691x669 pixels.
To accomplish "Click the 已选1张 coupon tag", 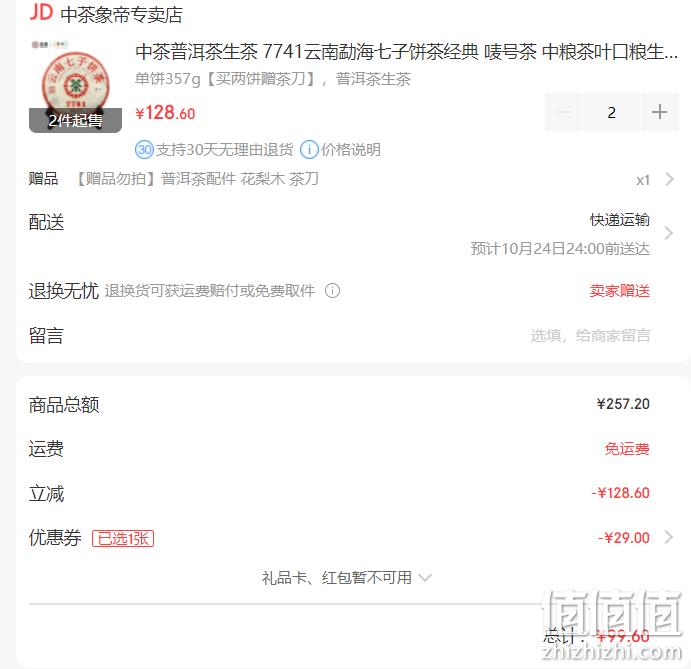I will tap(123, 538).
